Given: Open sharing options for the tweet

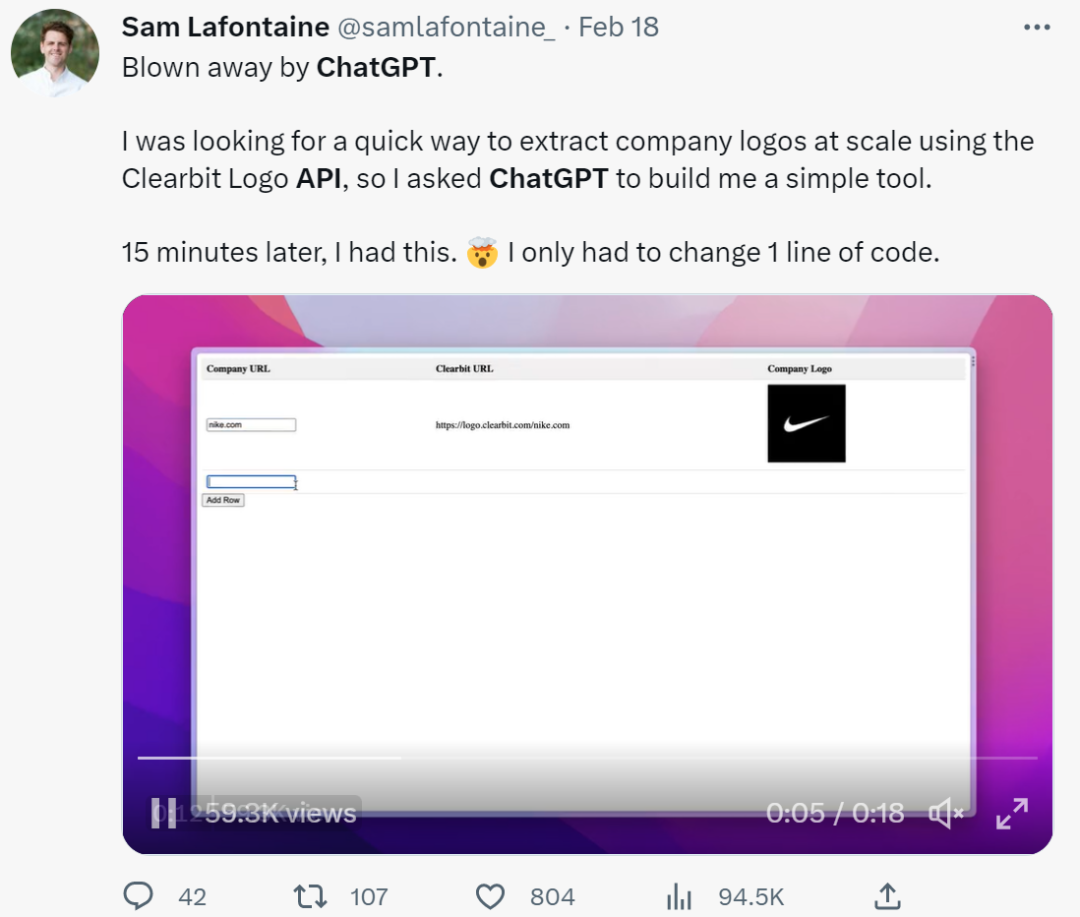Looking at the screenshot, I should pyautogui.click(x=886, y=896).
